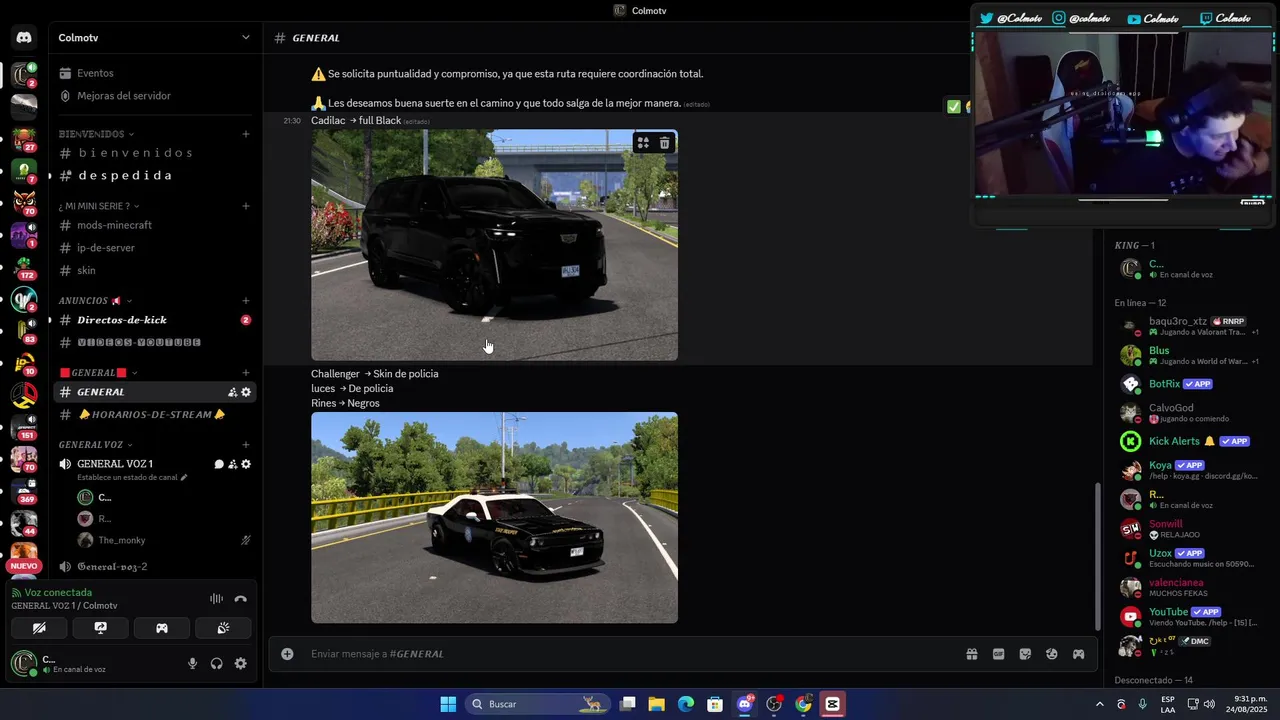Collapse the ¿ MI MINI SERIE ? category
The width and height of the screenshot is (1280, 720).
pos(99,206)
